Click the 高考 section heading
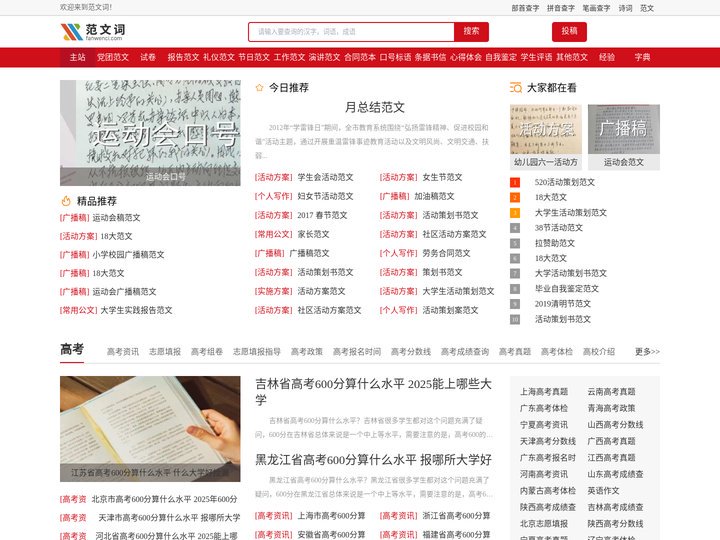Viewport: 720px width, 540px height. click(72, 349)
